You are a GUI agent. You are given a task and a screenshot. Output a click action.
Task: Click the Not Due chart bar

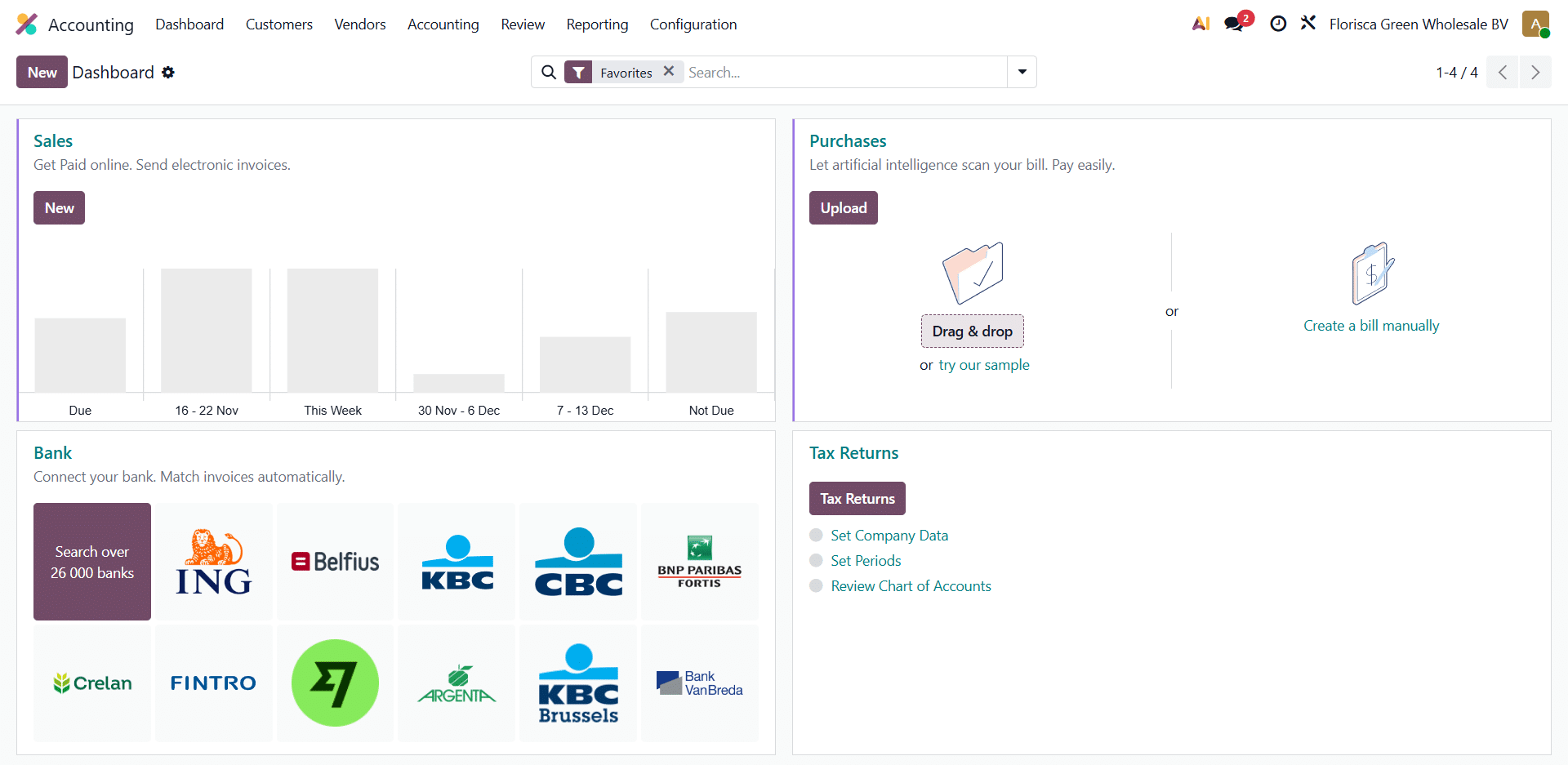click(711, 352)
